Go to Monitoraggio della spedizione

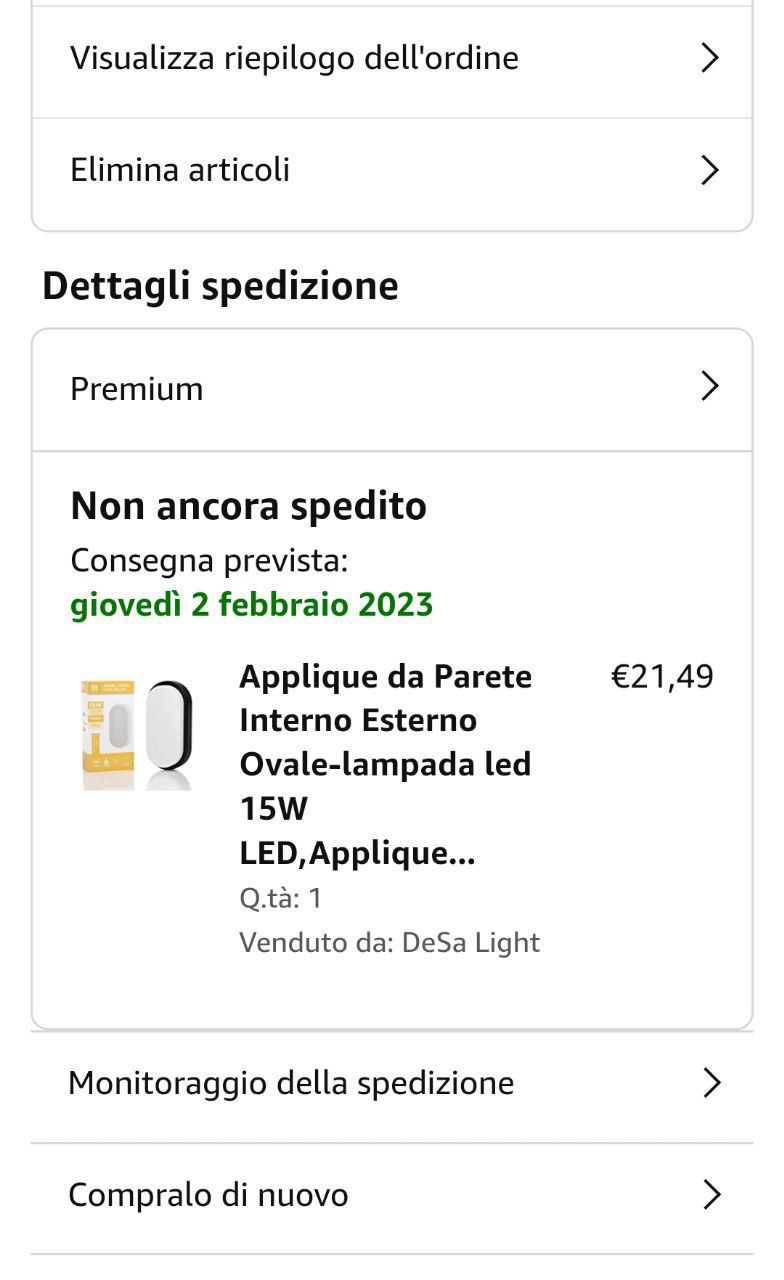291,1083
